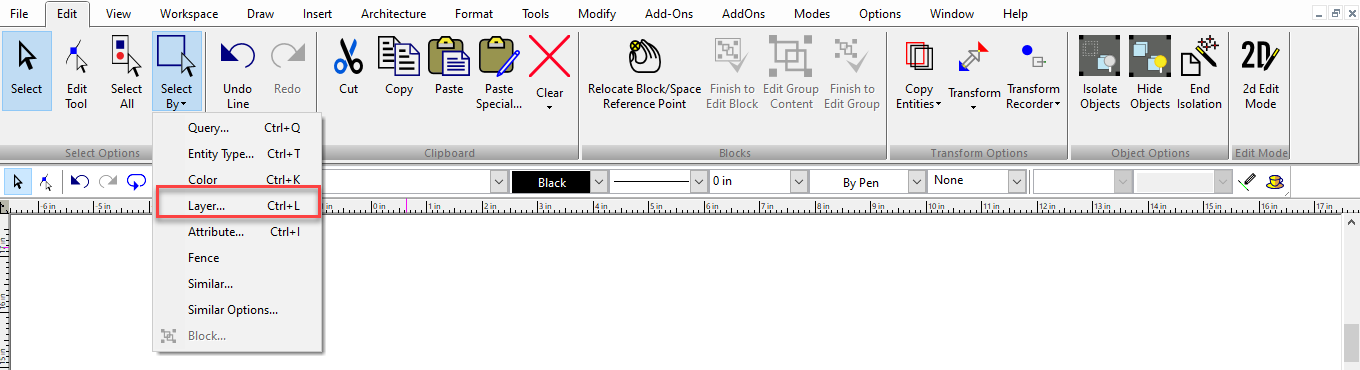Click Similar Options... menu entry

point(233,310)
